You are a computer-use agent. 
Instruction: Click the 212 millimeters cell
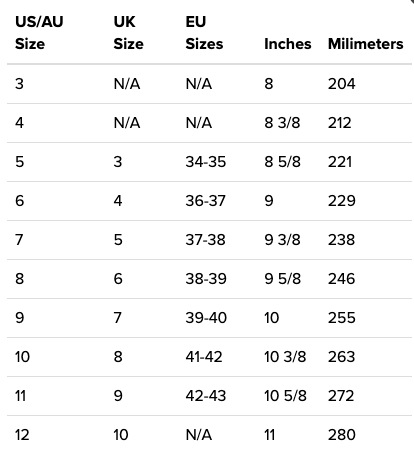point(339,123)
